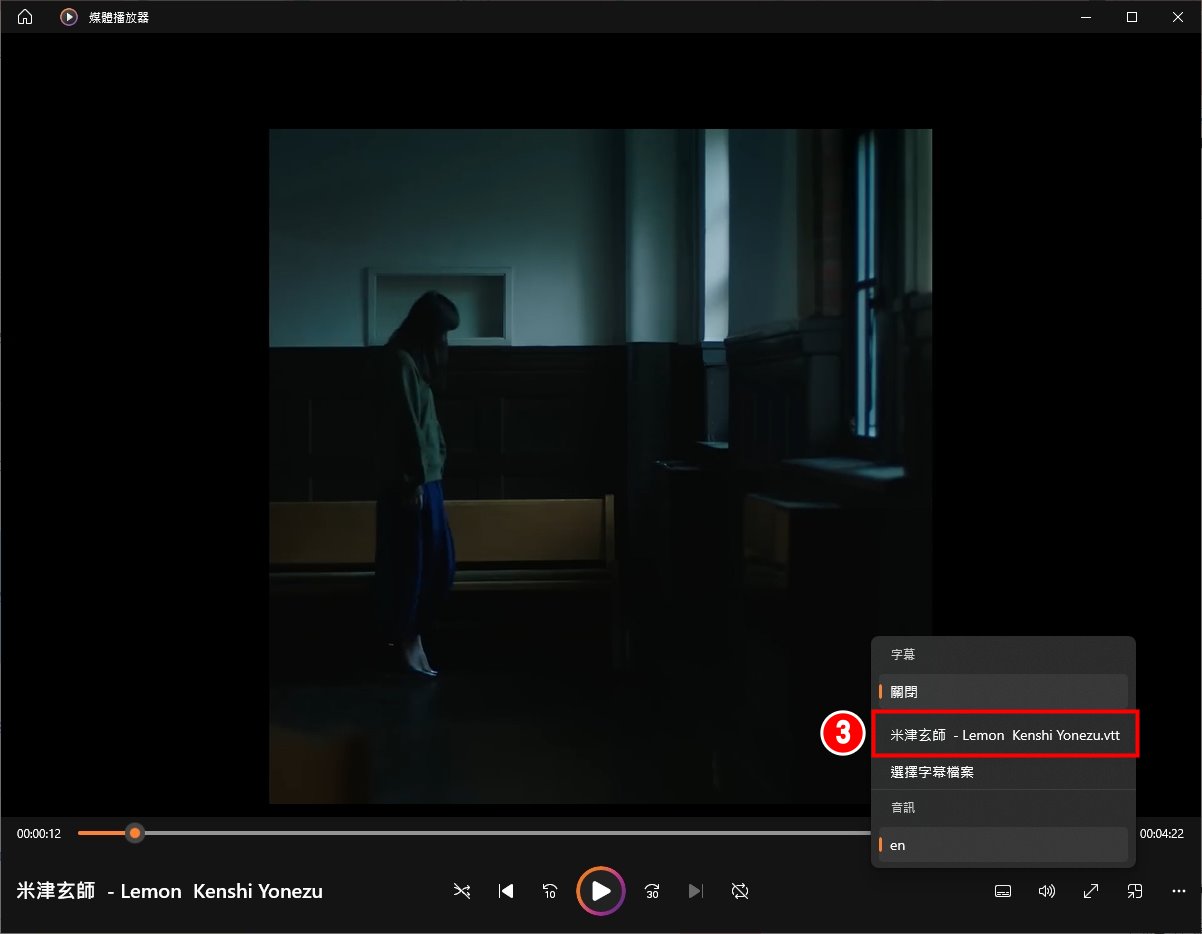The height and width of the screenshot is (934, 1202).
Task: Turn subtitles off with 關閉
Action: tap(1003, 692)
